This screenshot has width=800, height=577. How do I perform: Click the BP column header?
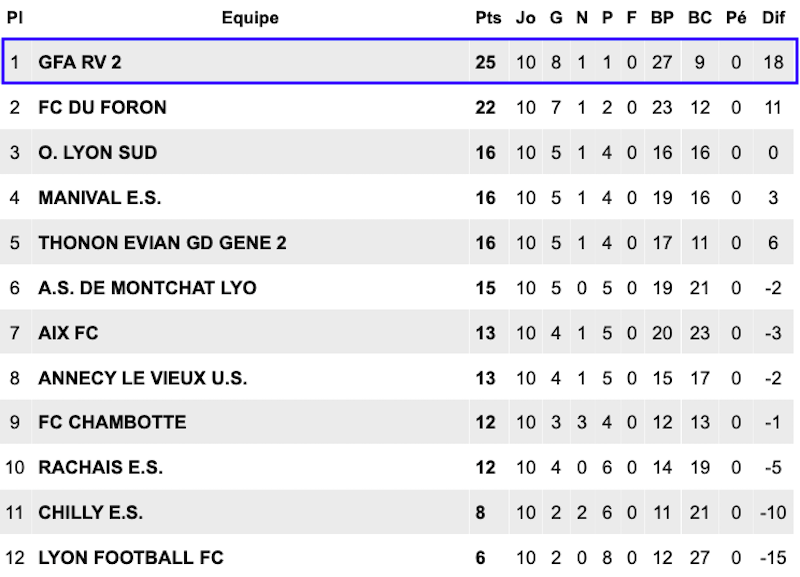pyautogui.click(x=662, y=18)
